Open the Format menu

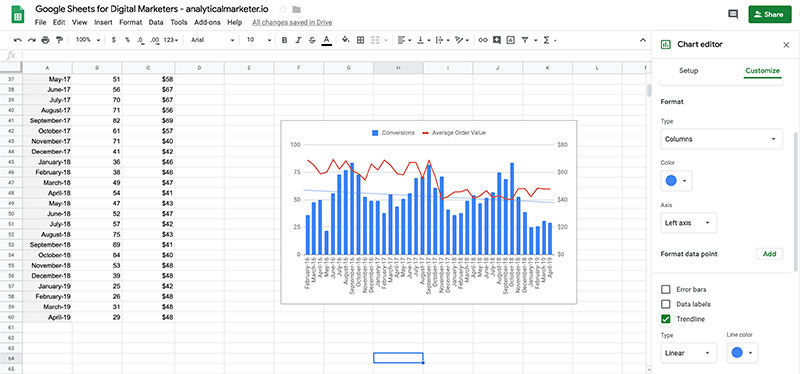131,22
